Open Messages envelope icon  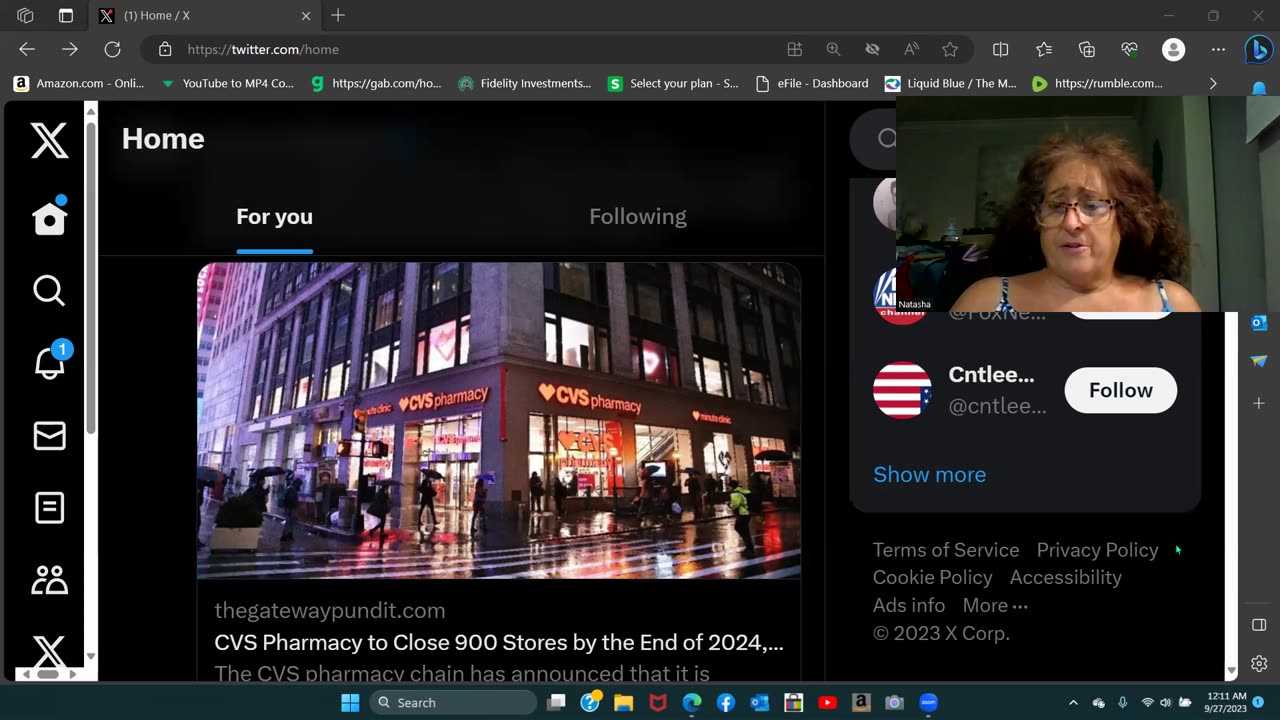pyautogui.click(x=49, y=436)
